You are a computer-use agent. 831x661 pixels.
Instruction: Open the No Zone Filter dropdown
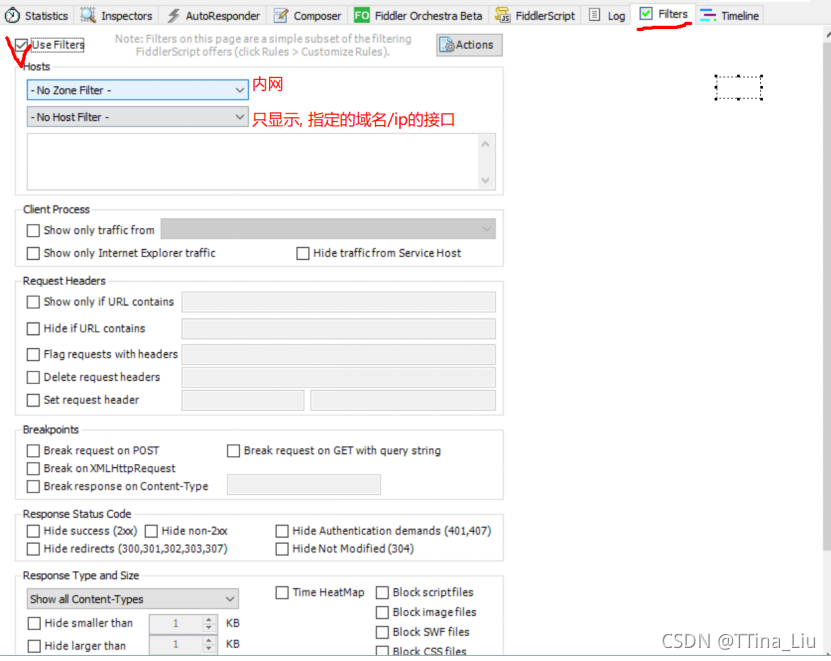137,90
